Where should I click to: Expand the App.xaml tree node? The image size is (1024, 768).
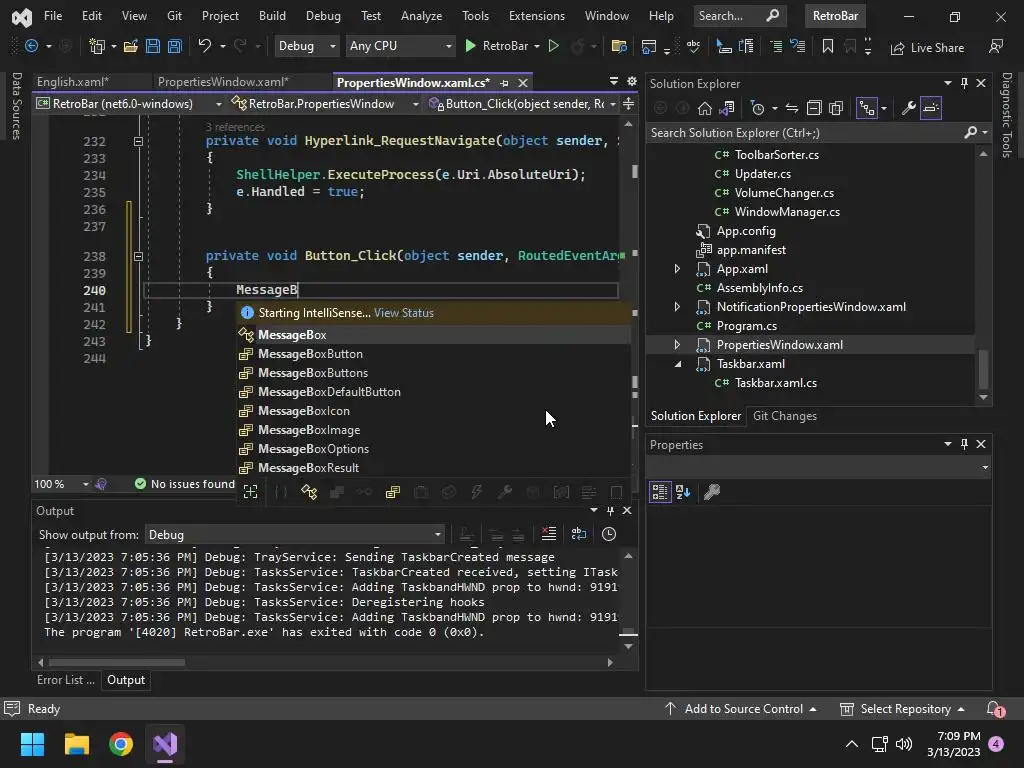click(677, 269)
